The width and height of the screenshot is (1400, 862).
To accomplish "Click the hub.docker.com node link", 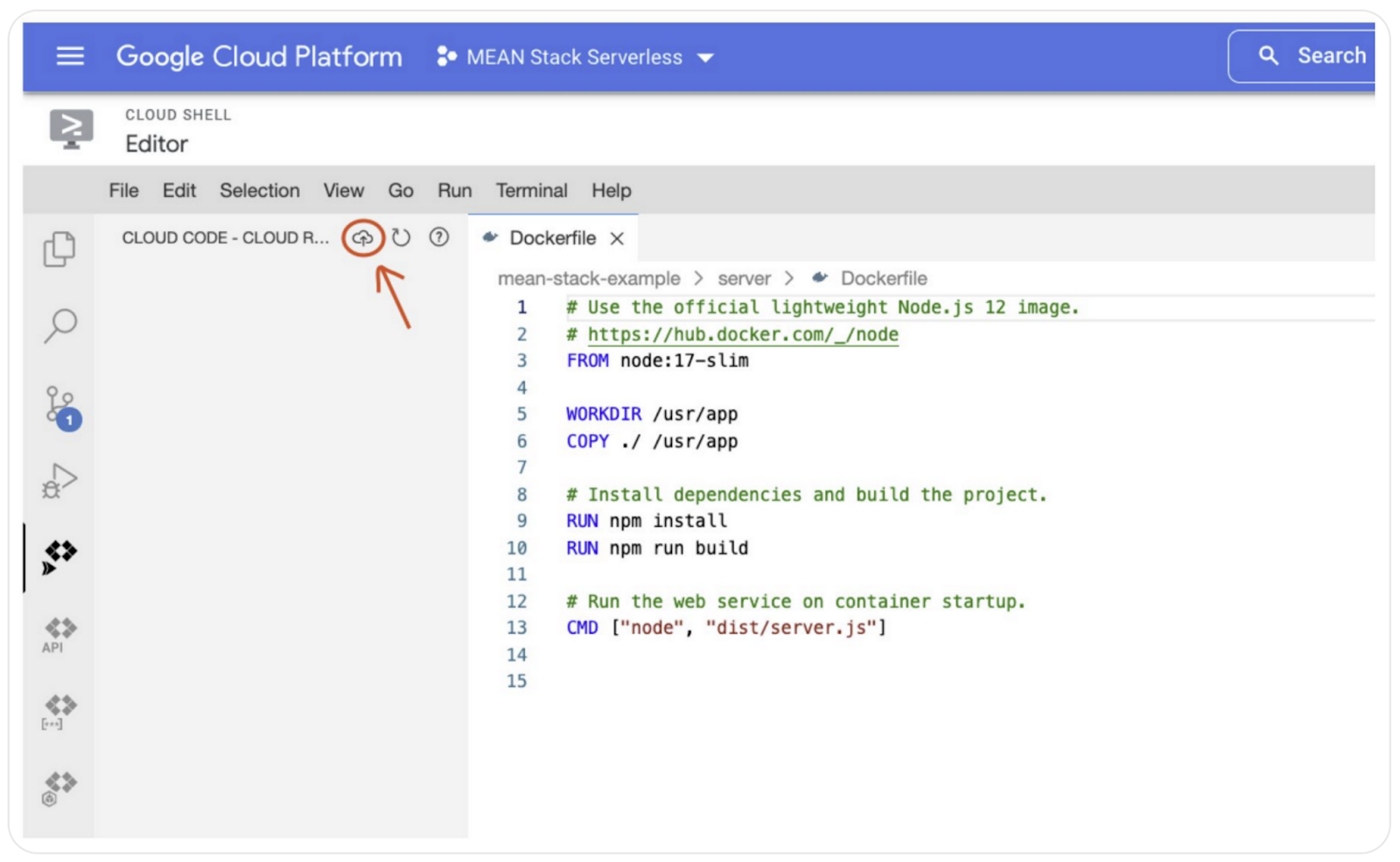I will click(742, 334).
